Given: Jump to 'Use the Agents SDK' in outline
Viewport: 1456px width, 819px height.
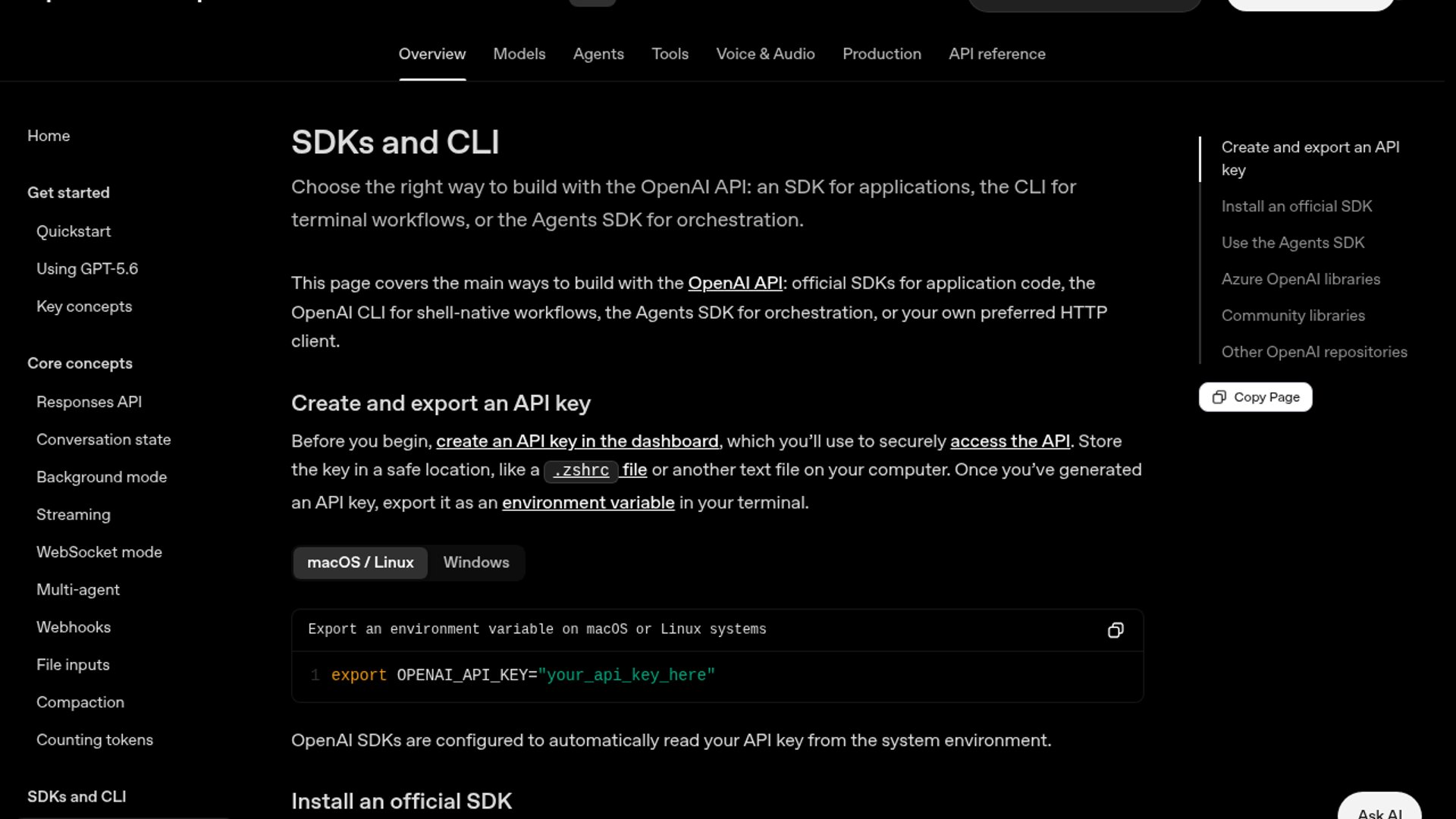Looking at the screenshot, I should (x=1293, y=243).
